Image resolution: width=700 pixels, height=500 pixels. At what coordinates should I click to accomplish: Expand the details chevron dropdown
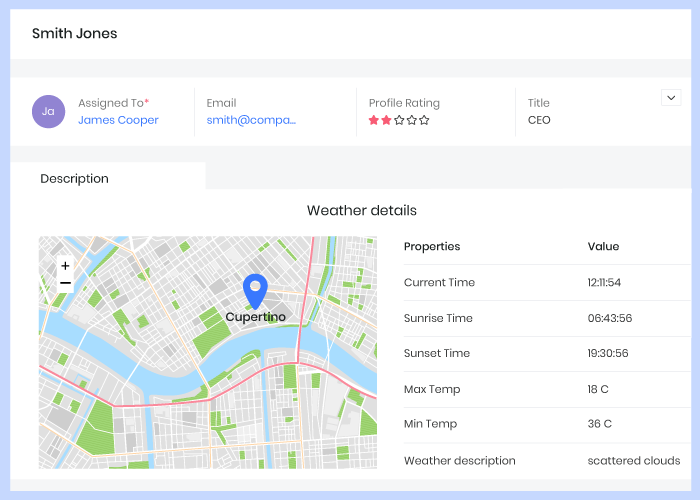point(671,98)
